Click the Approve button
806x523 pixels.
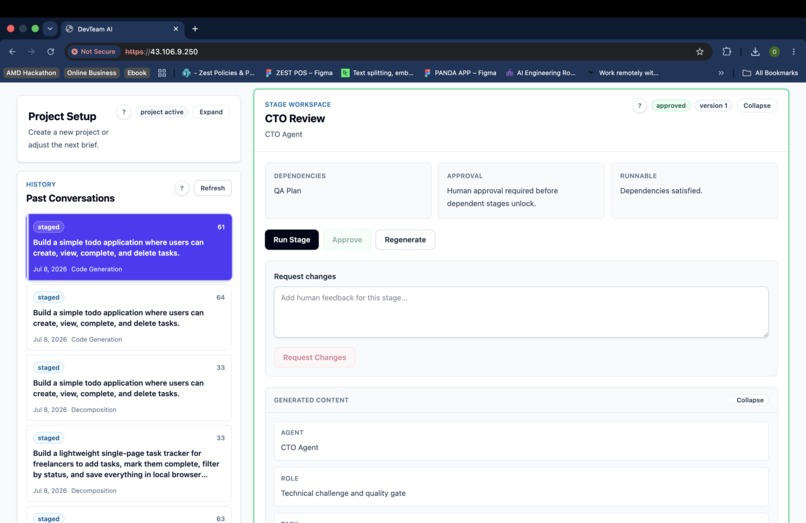(347, 240)
